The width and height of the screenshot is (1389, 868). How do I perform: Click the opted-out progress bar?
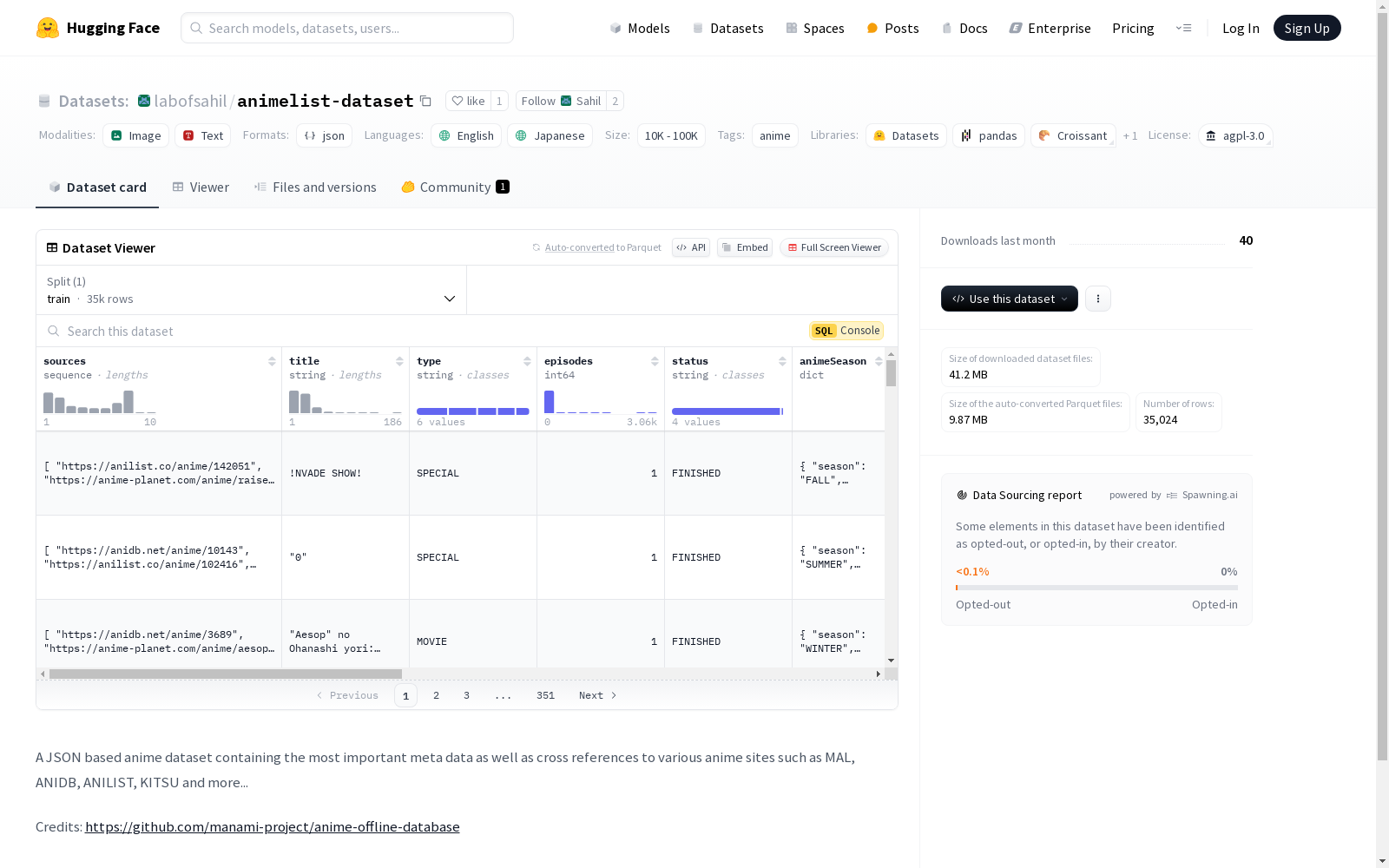click(x=1096, y=588)
